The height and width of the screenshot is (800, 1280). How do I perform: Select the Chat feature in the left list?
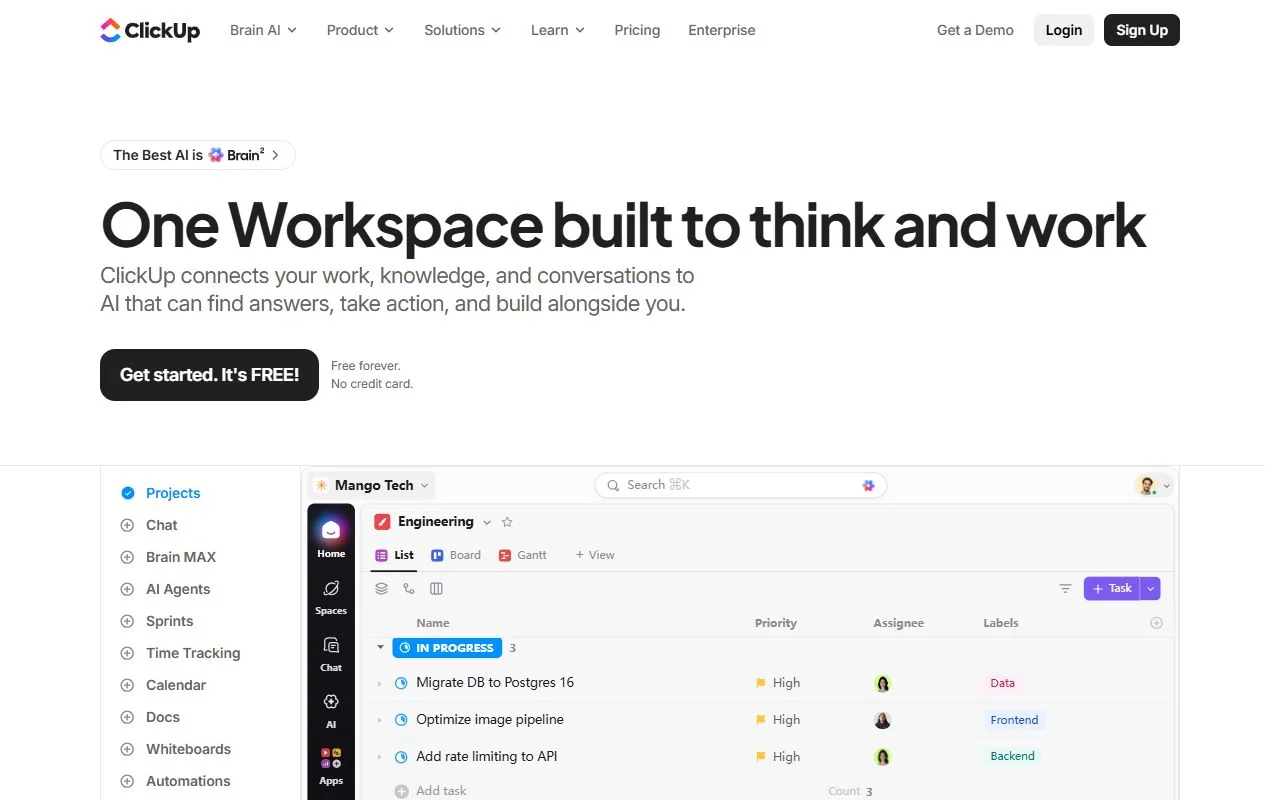pyautogui.click(x=148, y=525)
